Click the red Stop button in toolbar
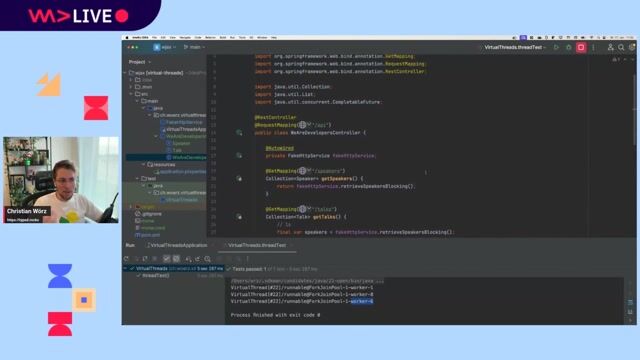 tap(581, 47)
